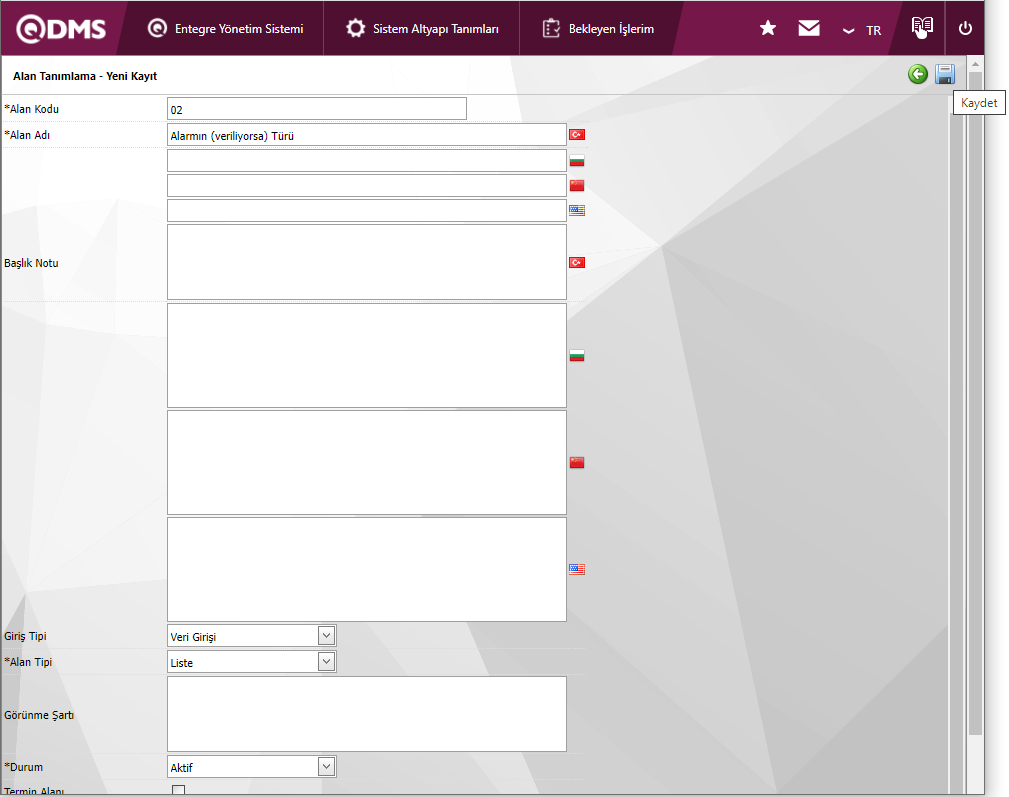Focus the Alan Adı Turkish input field
The width and height of the screenshot is (1009, 797).
click(367, 135)
